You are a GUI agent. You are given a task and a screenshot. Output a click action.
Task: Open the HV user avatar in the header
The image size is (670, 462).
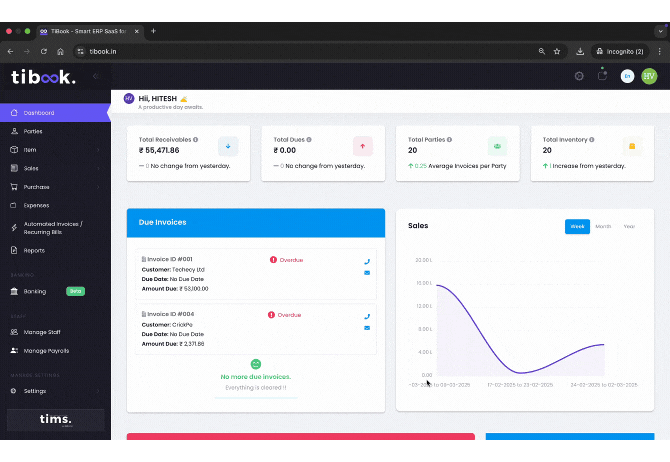click(649, 76)
